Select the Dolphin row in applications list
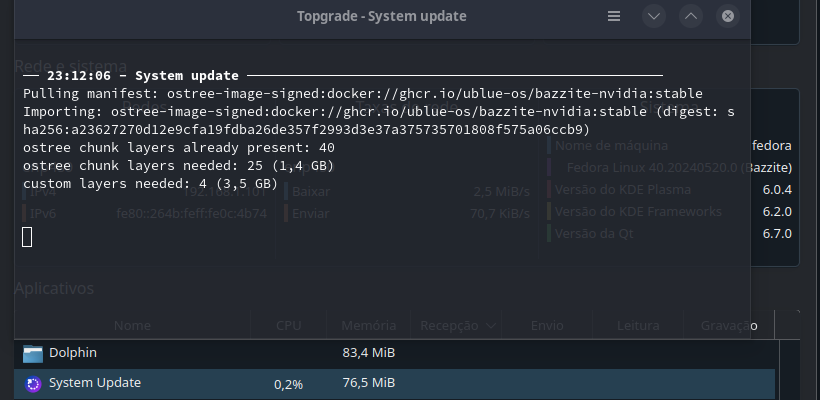Image resolution: width=820 pixels, height=400 pixels. tap(200, 353)
